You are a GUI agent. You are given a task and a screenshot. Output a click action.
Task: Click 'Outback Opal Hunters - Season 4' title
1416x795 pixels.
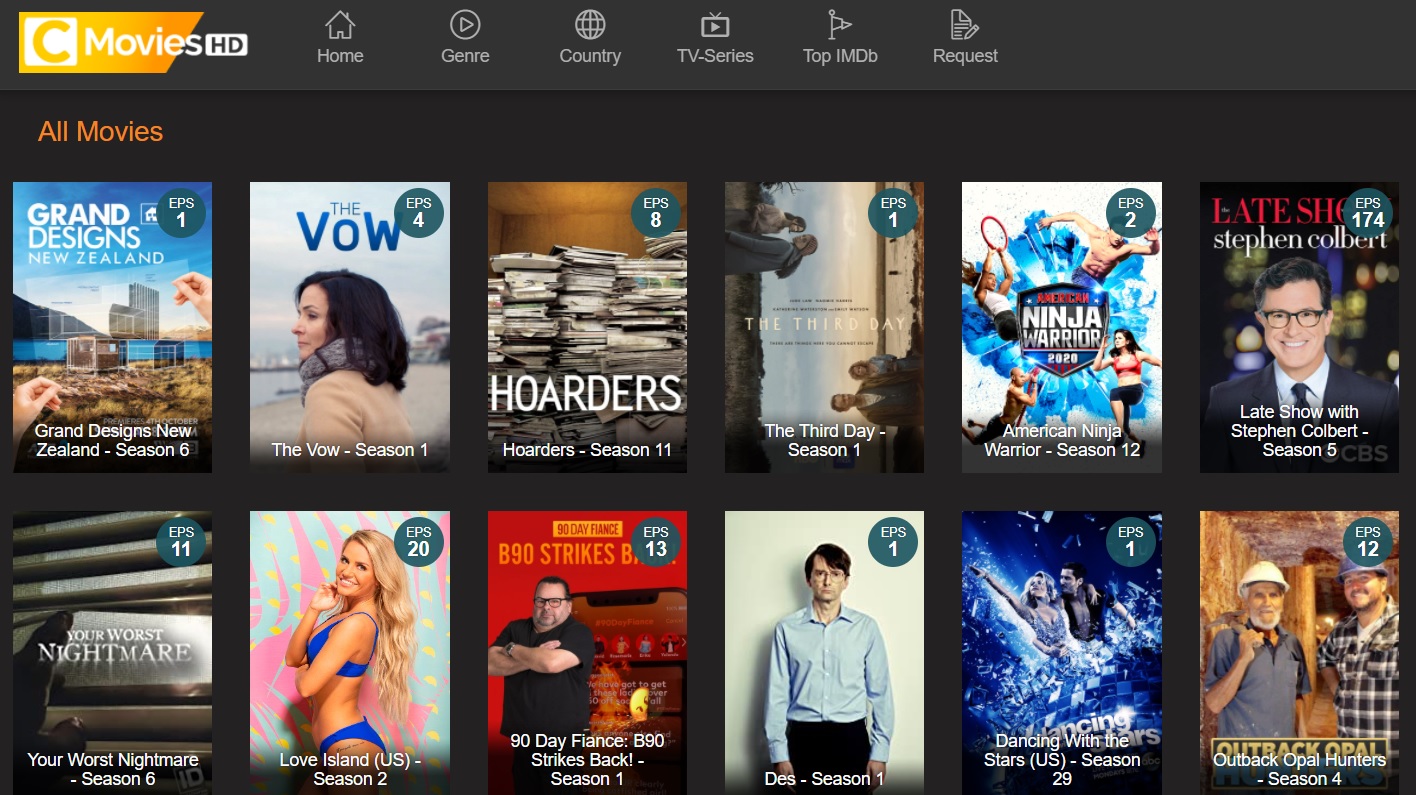pyautogui.click(x=1299, y=769)
